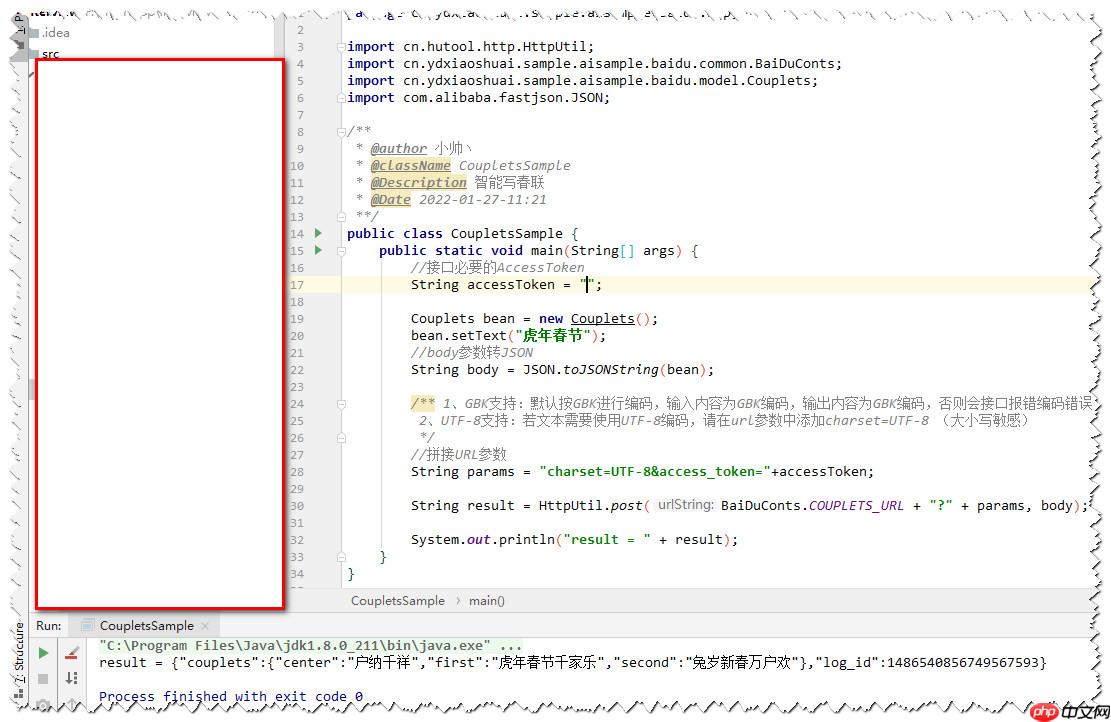Click the @author tag in Javadoc

point(399,148)
